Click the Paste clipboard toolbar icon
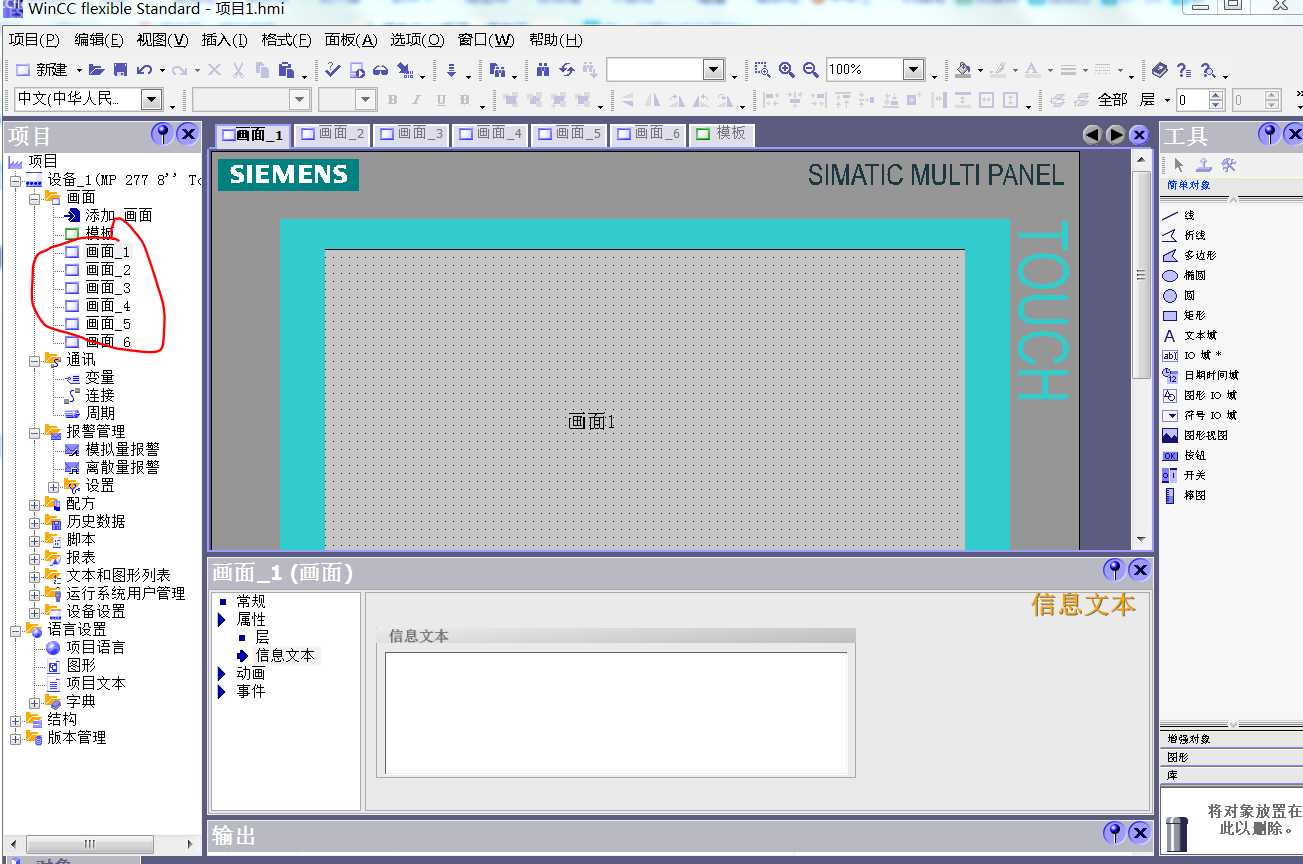The width and height of the screenshot is (1303, 864). click(286, 70)
